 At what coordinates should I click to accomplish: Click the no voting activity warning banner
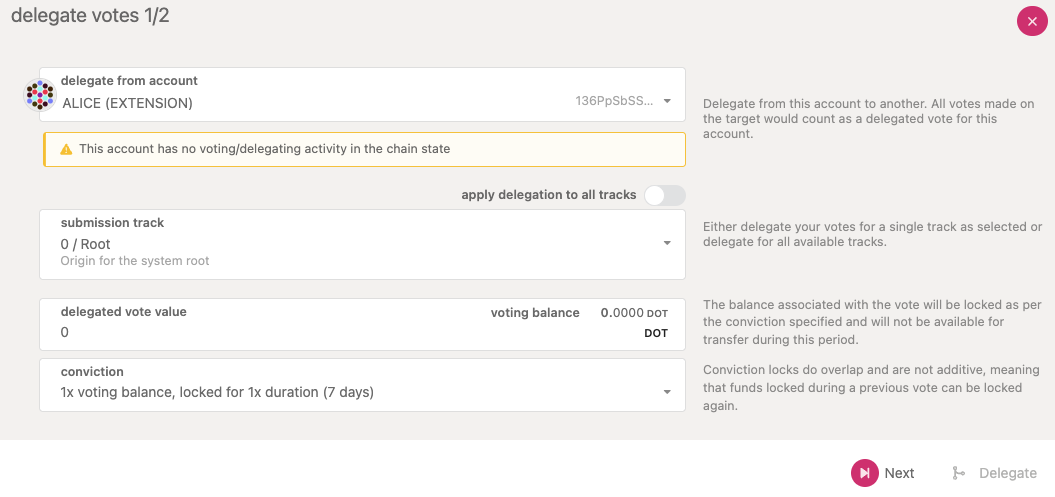tap(364, 149)
